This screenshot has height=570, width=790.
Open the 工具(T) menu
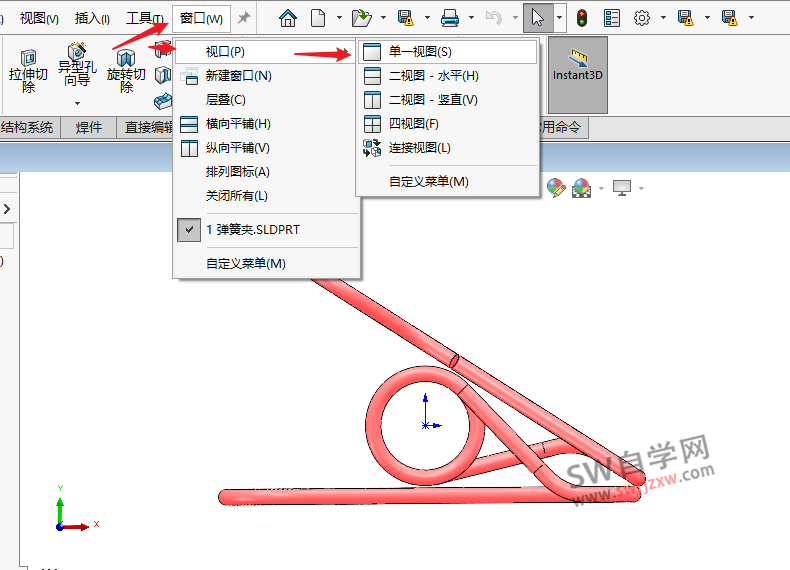click(x=145, y=19)
